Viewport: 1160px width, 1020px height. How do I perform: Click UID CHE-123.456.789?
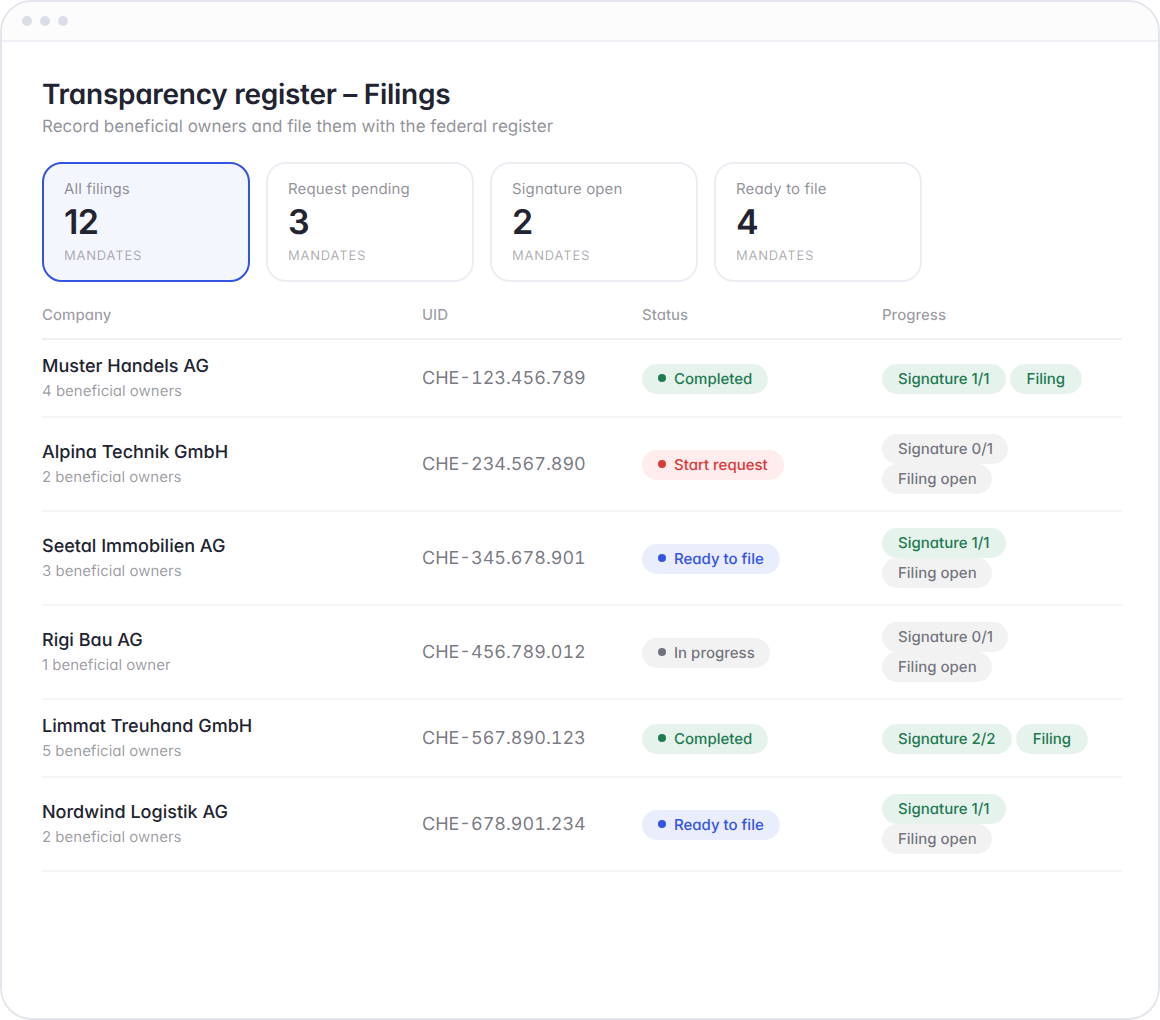(x=504, y=378)
